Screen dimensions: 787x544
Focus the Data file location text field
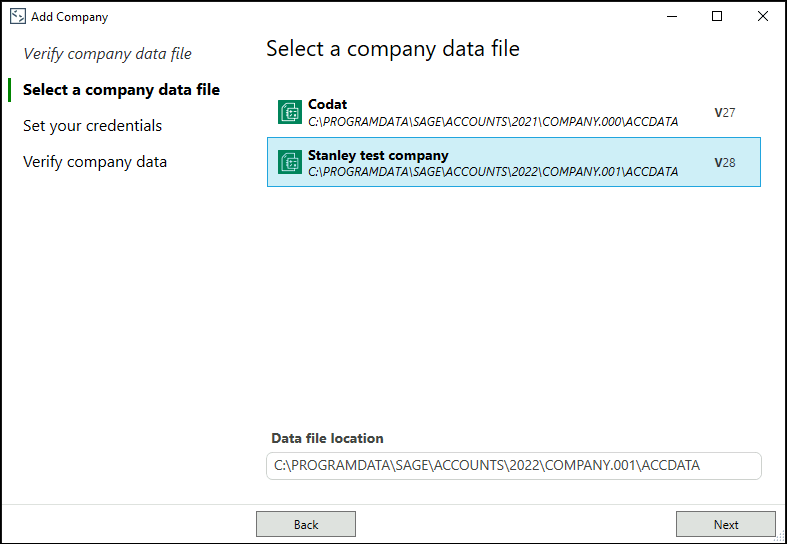513,466
